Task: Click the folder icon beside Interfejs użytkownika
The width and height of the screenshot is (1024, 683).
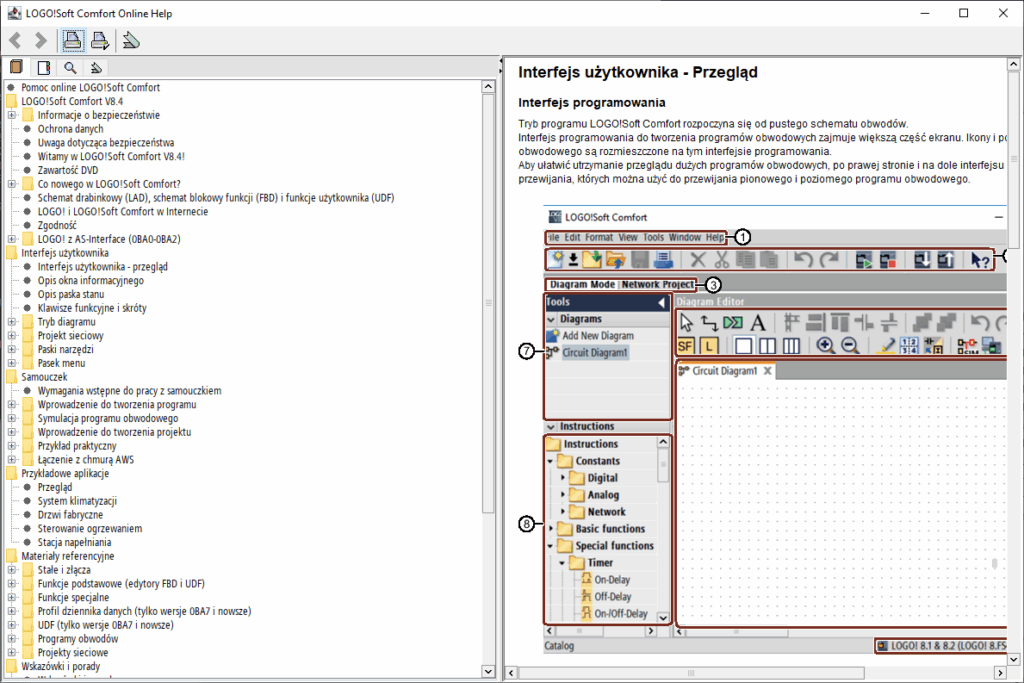Action: tap(11, 253)
